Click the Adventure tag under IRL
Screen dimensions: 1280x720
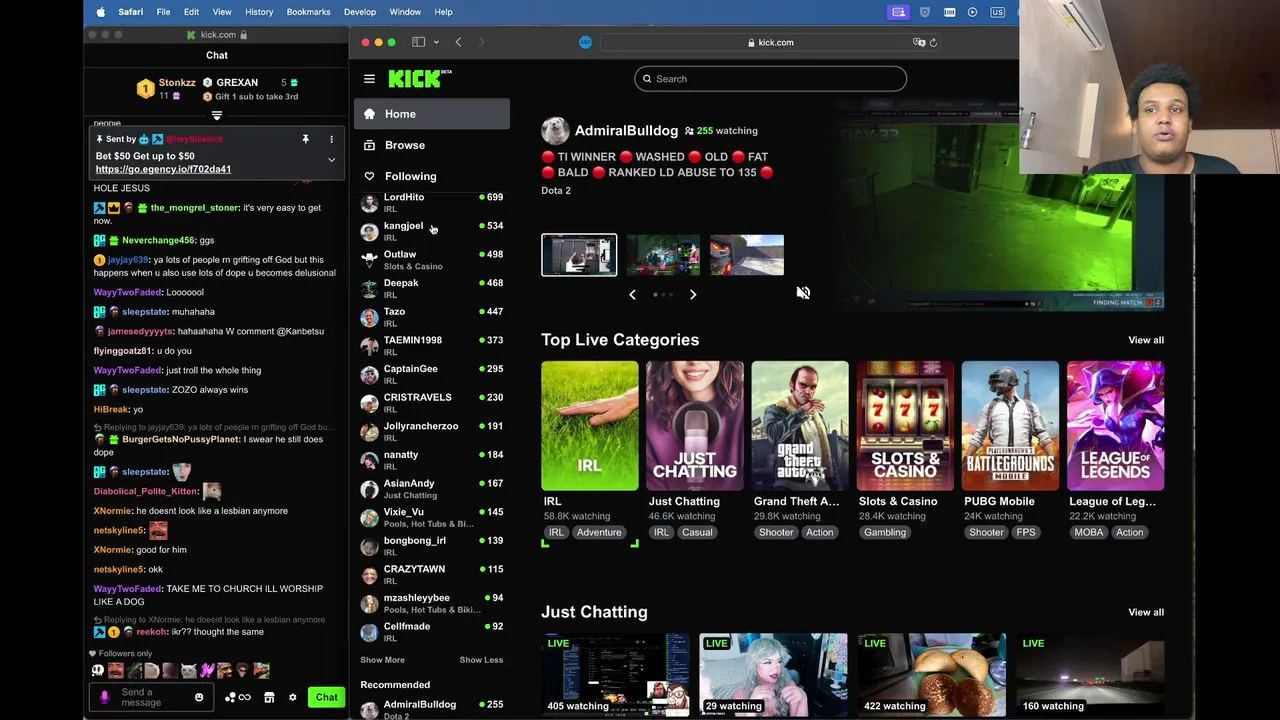click(599, 532)
